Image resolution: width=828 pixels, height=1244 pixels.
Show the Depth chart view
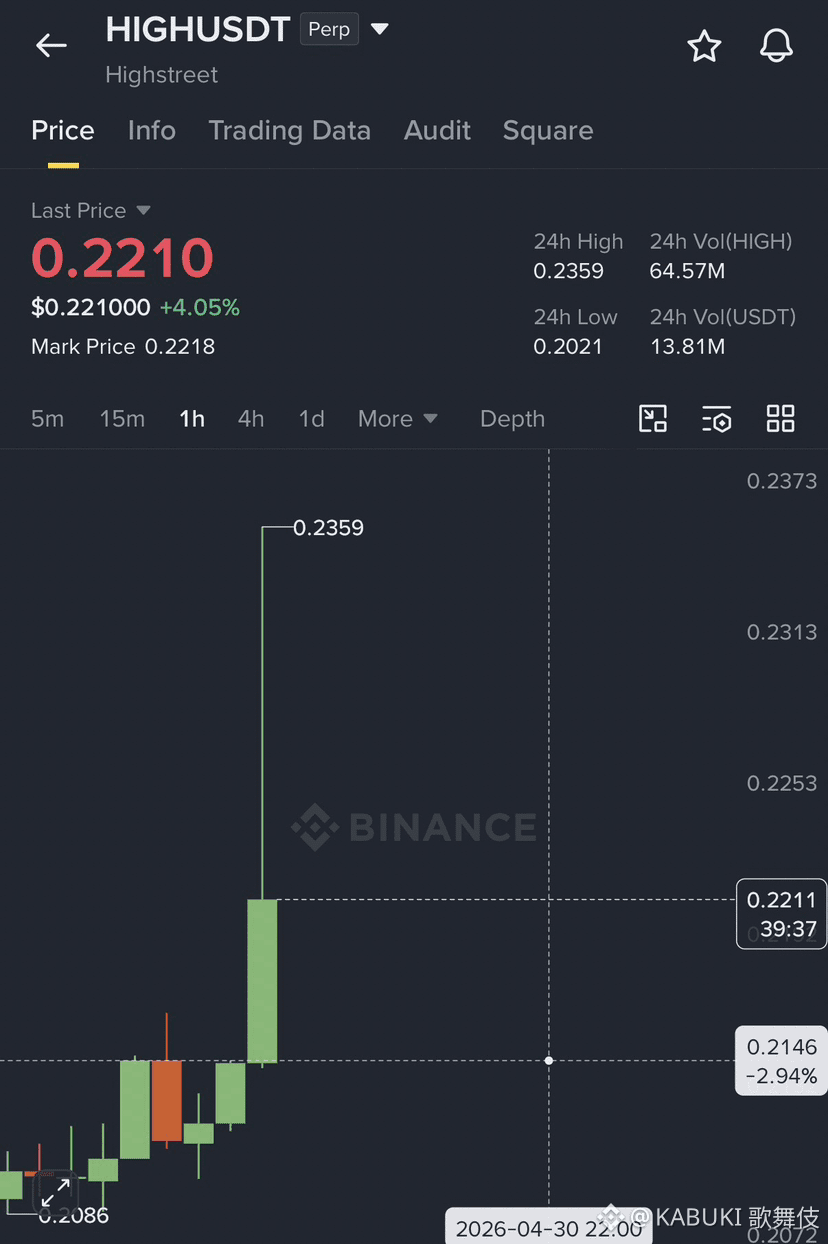click(x=512, y=419)
